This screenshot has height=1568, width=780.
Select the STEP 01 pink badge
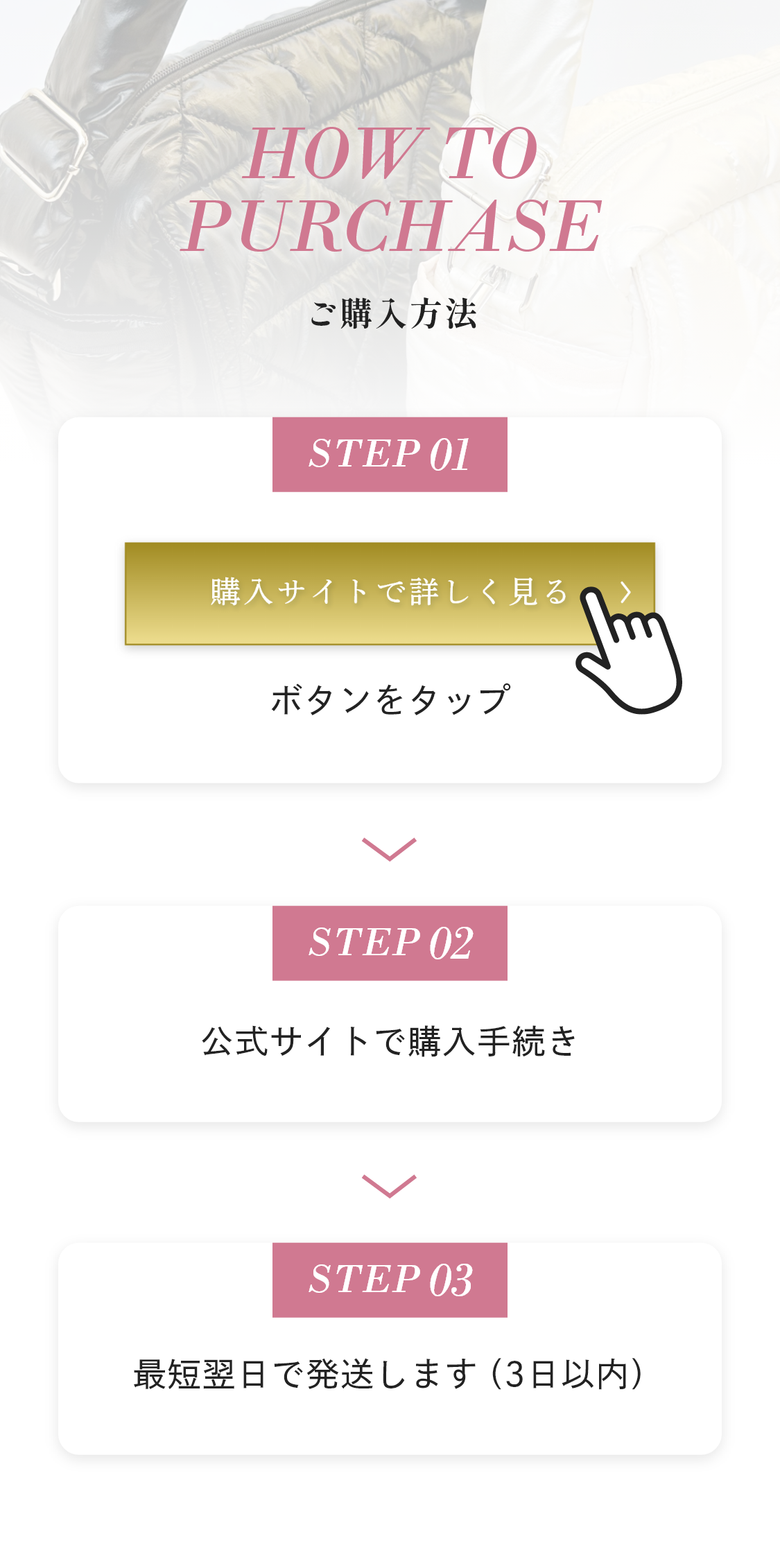coord(390,455)
